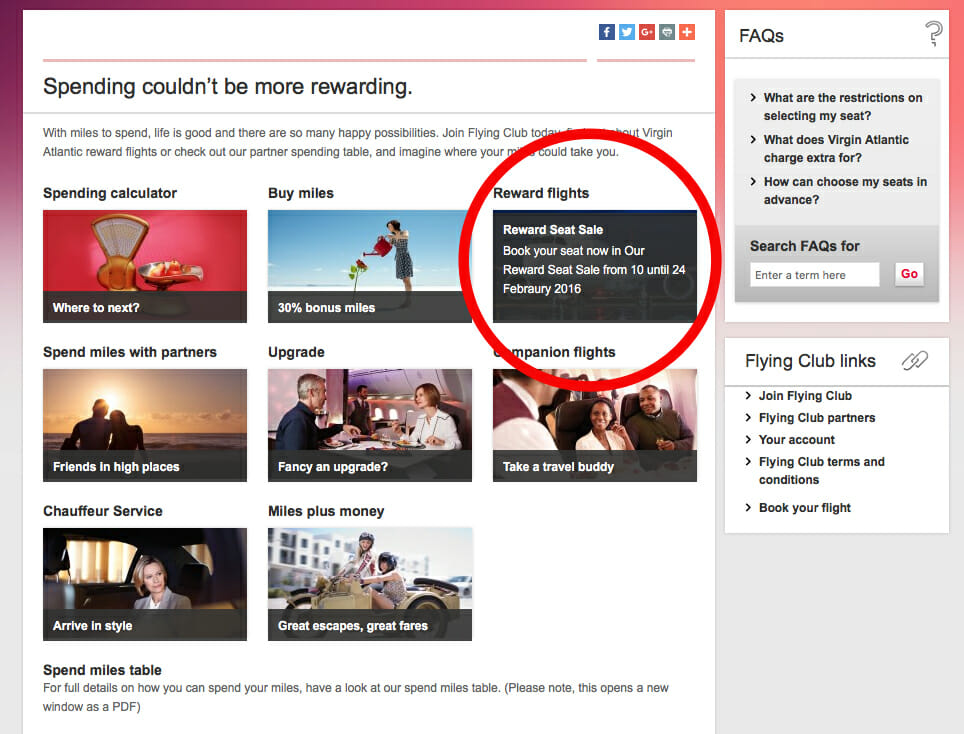Click the FAQs panel heading
Screen dimensions: 964x734
click(761, 36)
